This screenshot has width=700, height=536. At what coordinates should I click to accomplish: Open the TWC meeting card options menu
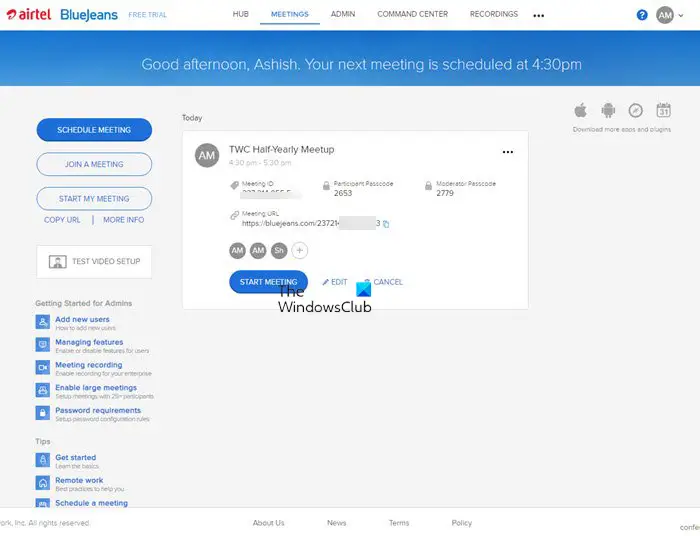[x=508, y=152]
